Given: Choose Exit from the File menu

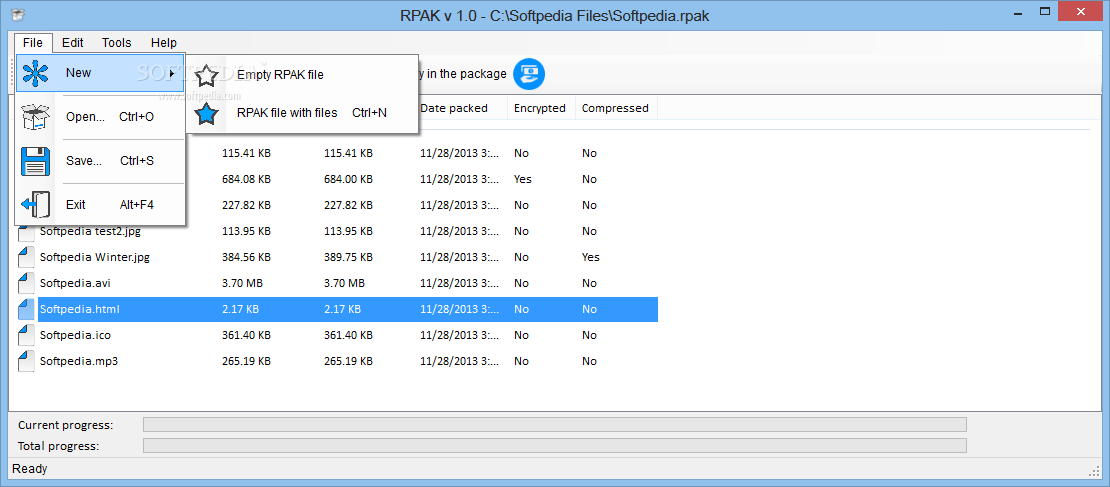Looking at the screenshot, I should tap(100, 205).
